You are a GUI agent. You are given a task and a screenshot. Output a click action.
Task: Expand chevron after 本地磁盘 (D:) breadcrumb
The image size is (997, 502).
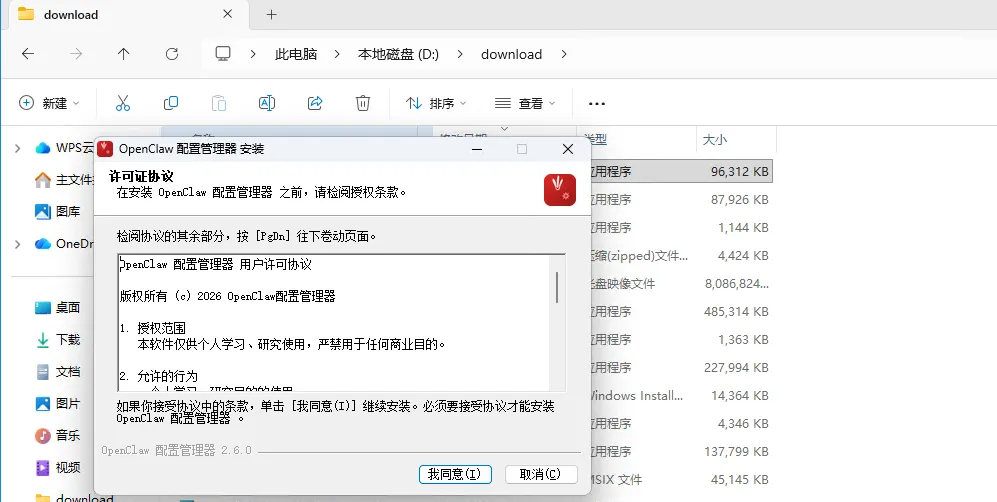click(460, 54)
